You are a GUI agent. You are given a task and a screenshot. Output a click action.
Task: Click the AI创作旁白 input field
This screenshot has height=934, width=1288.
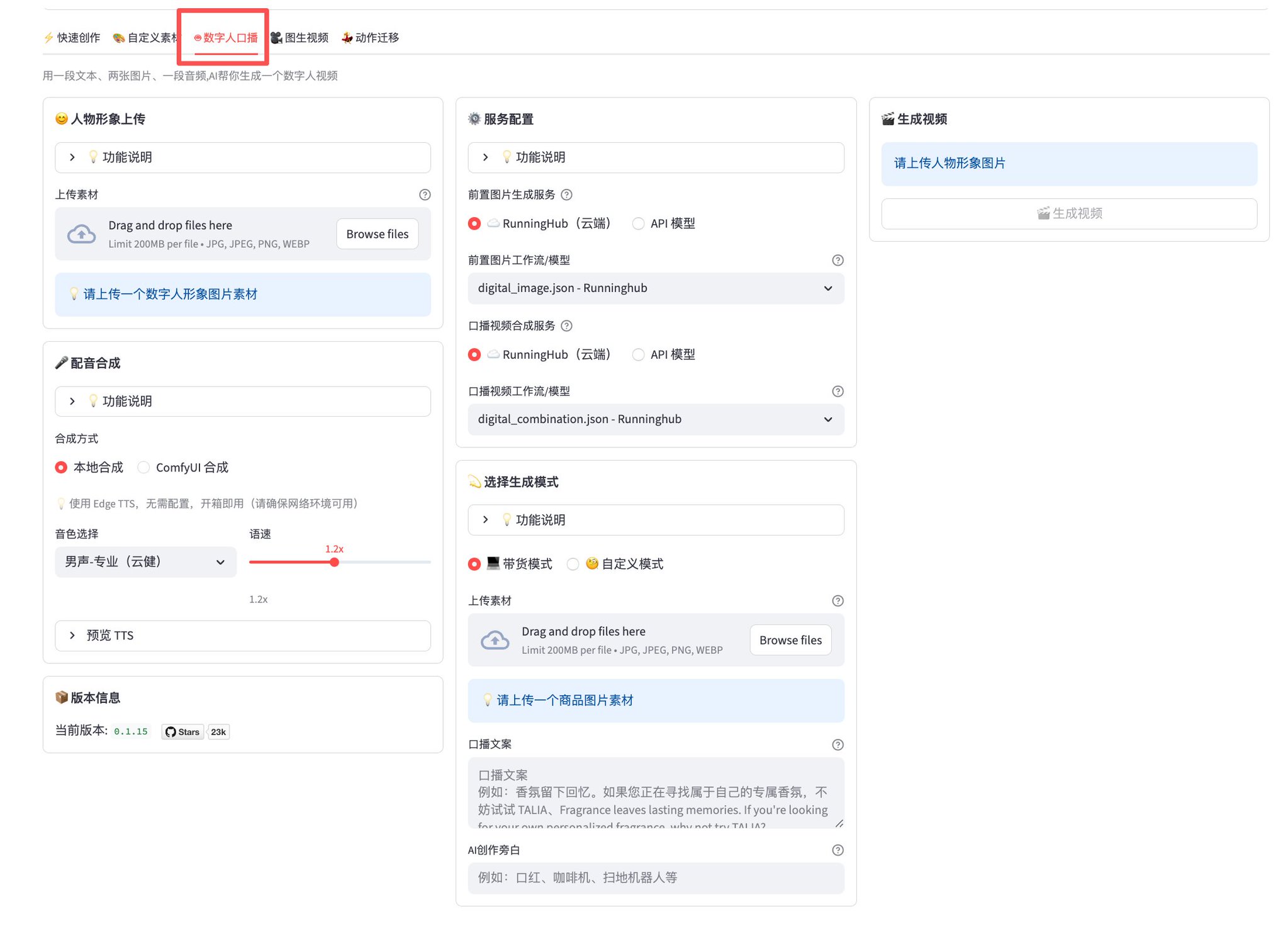point(656,878)
